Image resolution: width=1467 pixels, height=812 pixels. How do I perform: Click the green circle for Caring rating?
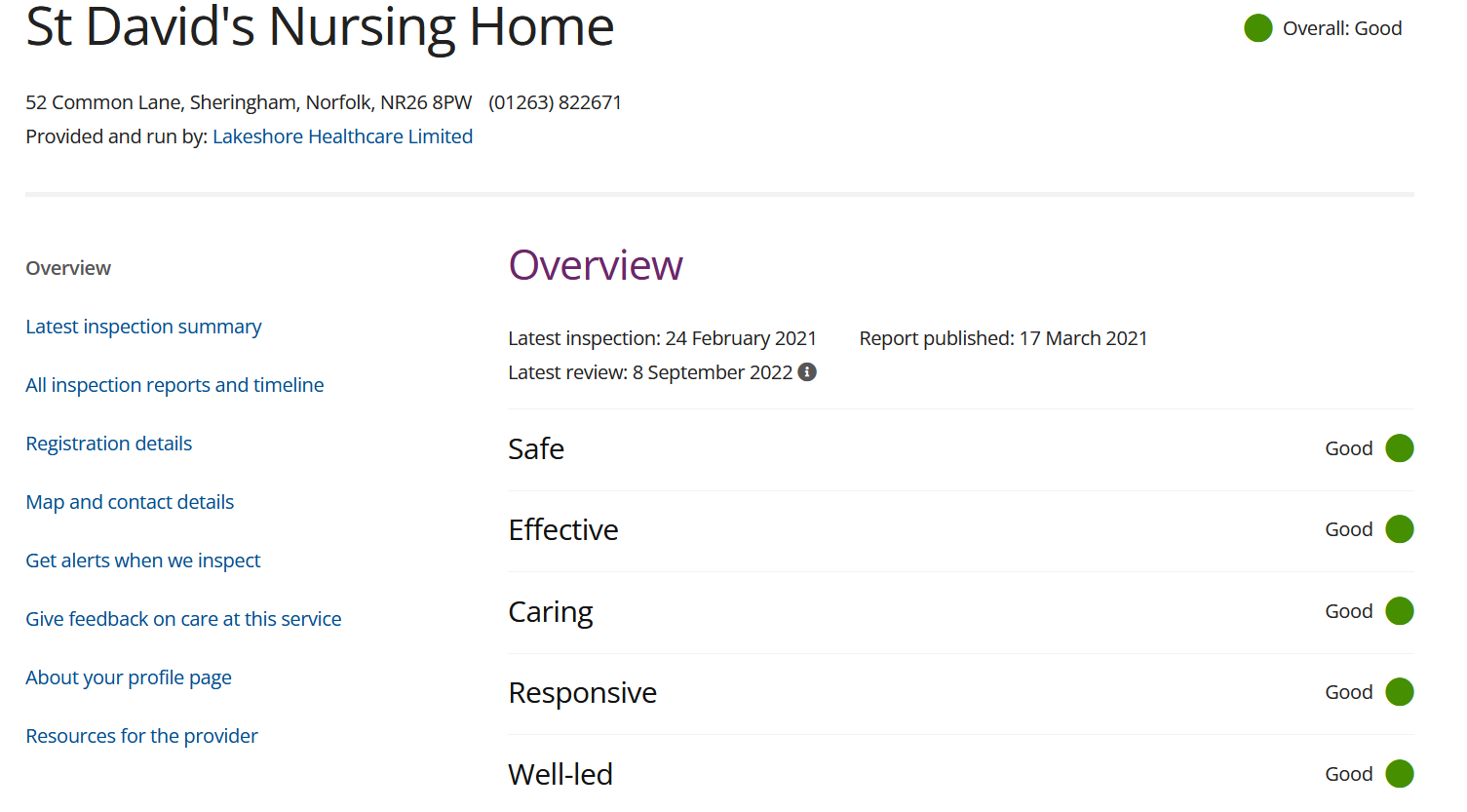click(x=1400, y=611)
